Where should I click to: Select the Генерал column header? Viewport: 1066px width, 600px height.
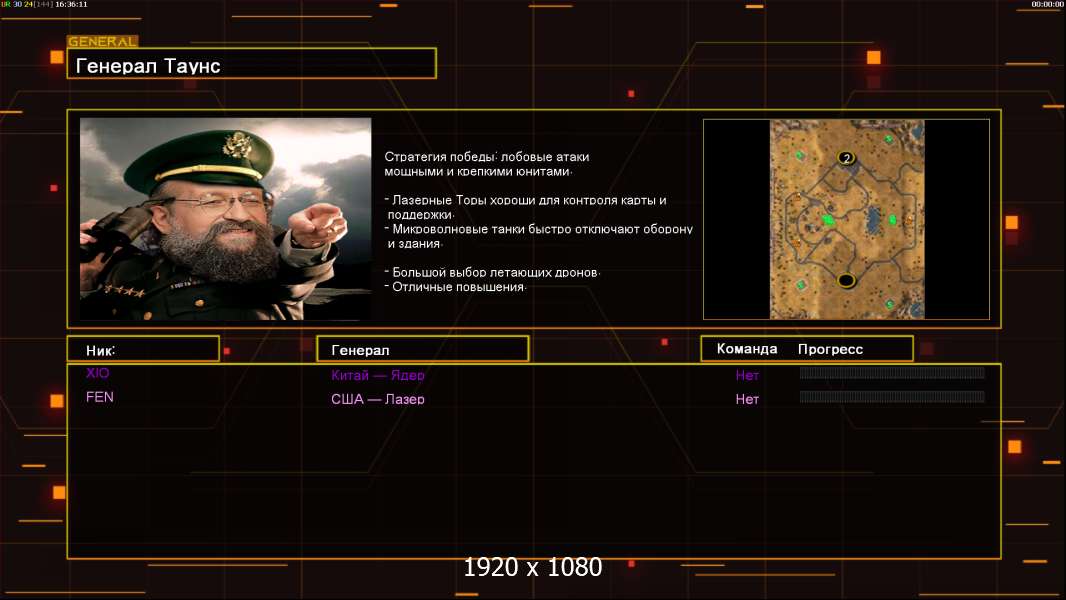tap(422, 349)
